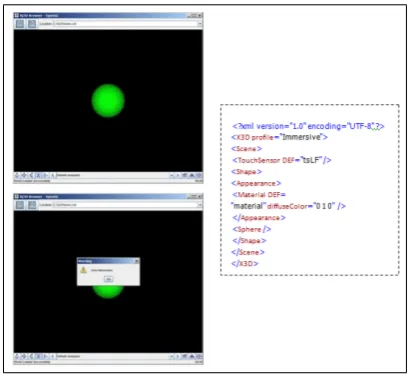Click the closing '</Appearance>' code line
The width and height of the screenshot is (409, 374).
click(259, 218)
